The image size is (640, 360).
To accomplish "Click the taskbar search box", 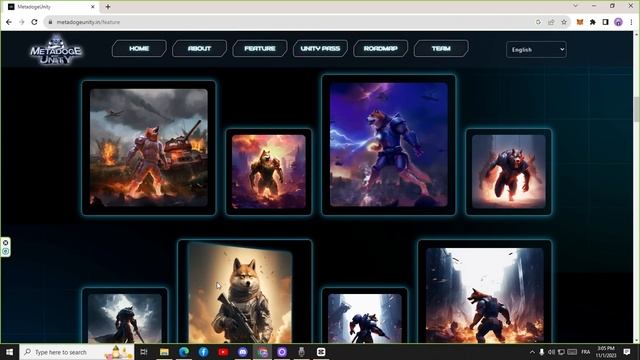I will click(77, 352).
